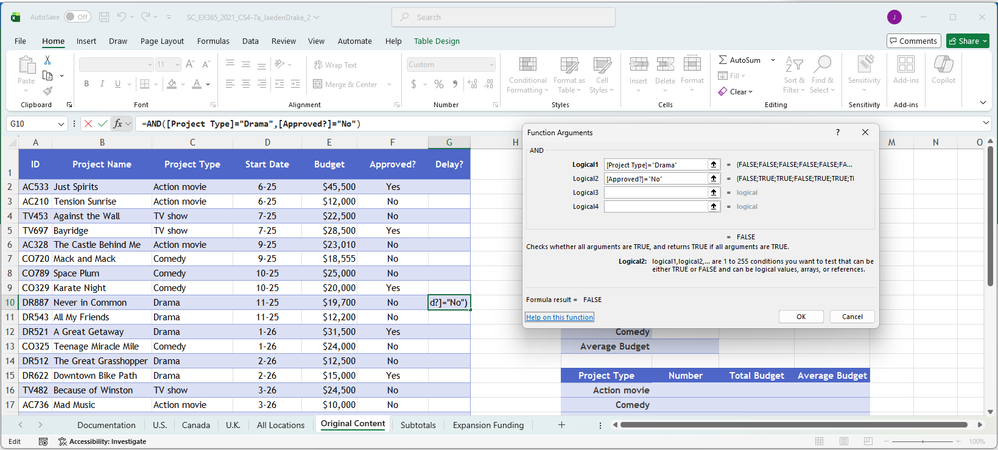This screenshot has width=998, height=450.
Task: Click the Insert Function fx icon
Action: tap(118, 124)
